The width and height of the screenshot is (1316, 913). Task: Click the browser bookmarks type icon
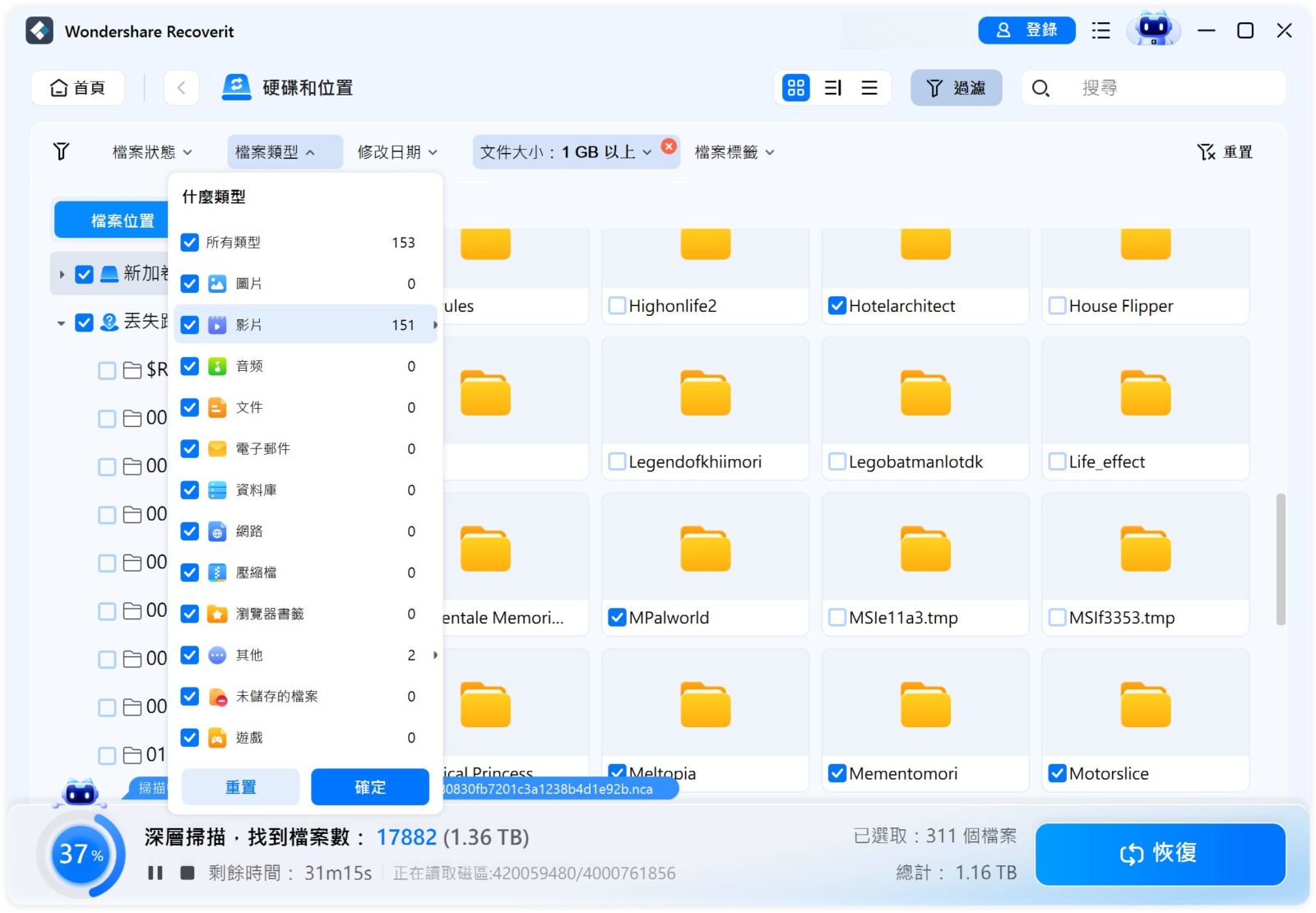216,614
